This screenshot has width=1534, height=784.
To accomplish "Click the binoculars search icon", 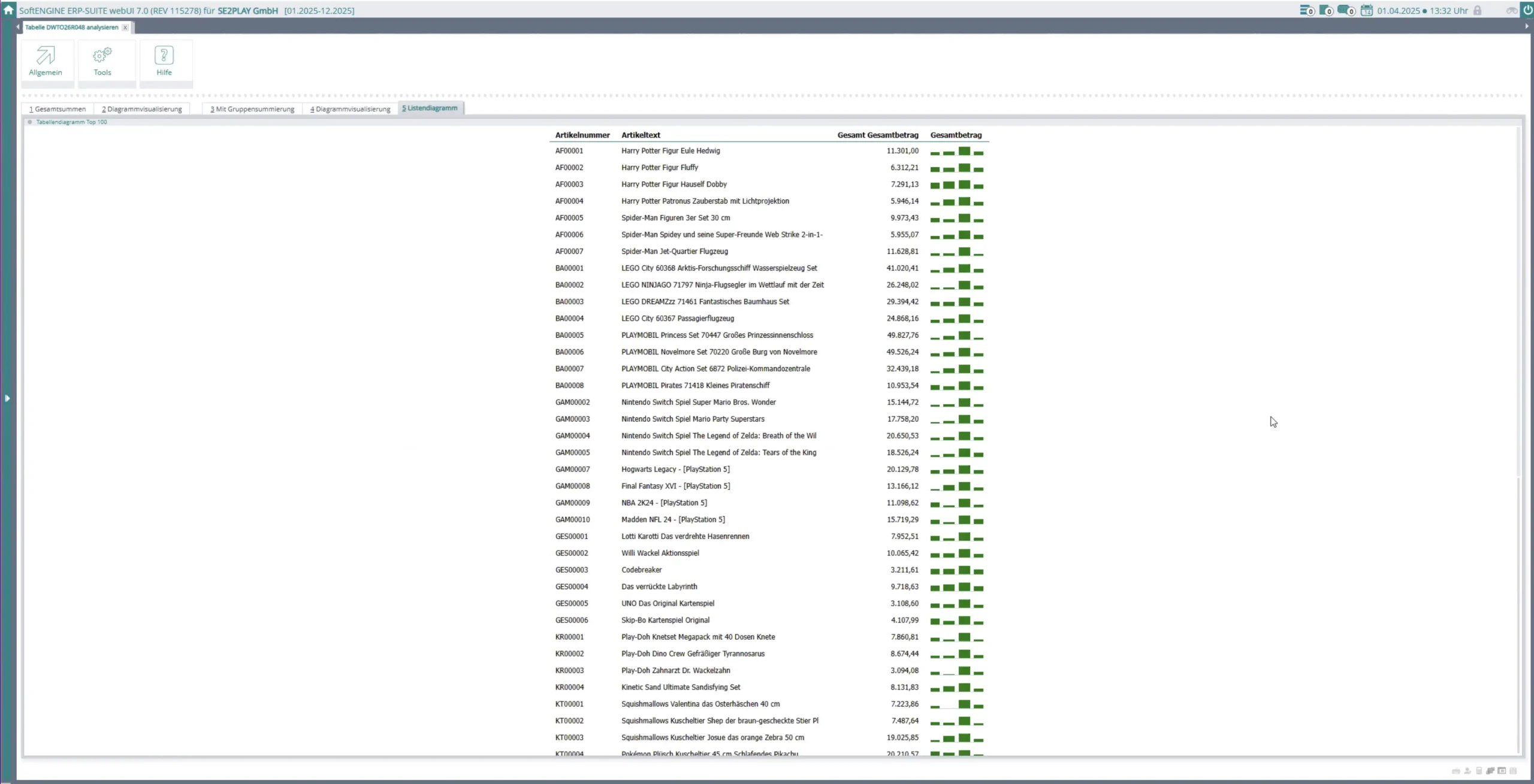I will (x=1512, y=10).
